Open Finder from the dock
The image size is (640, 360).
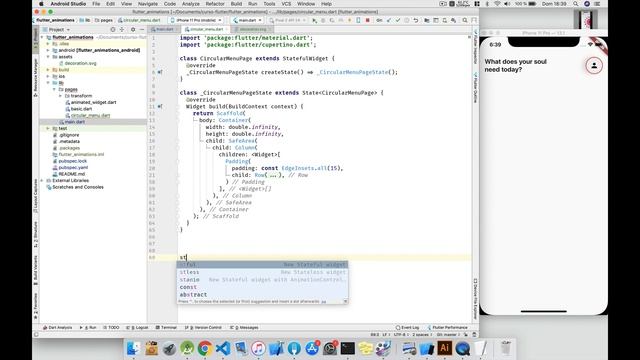pos(133,348)
